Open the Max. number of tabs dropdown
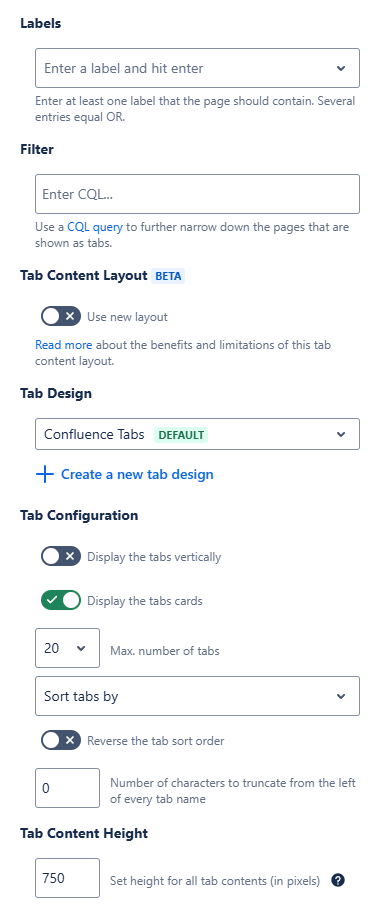377x915 pixels. [67, 648]
